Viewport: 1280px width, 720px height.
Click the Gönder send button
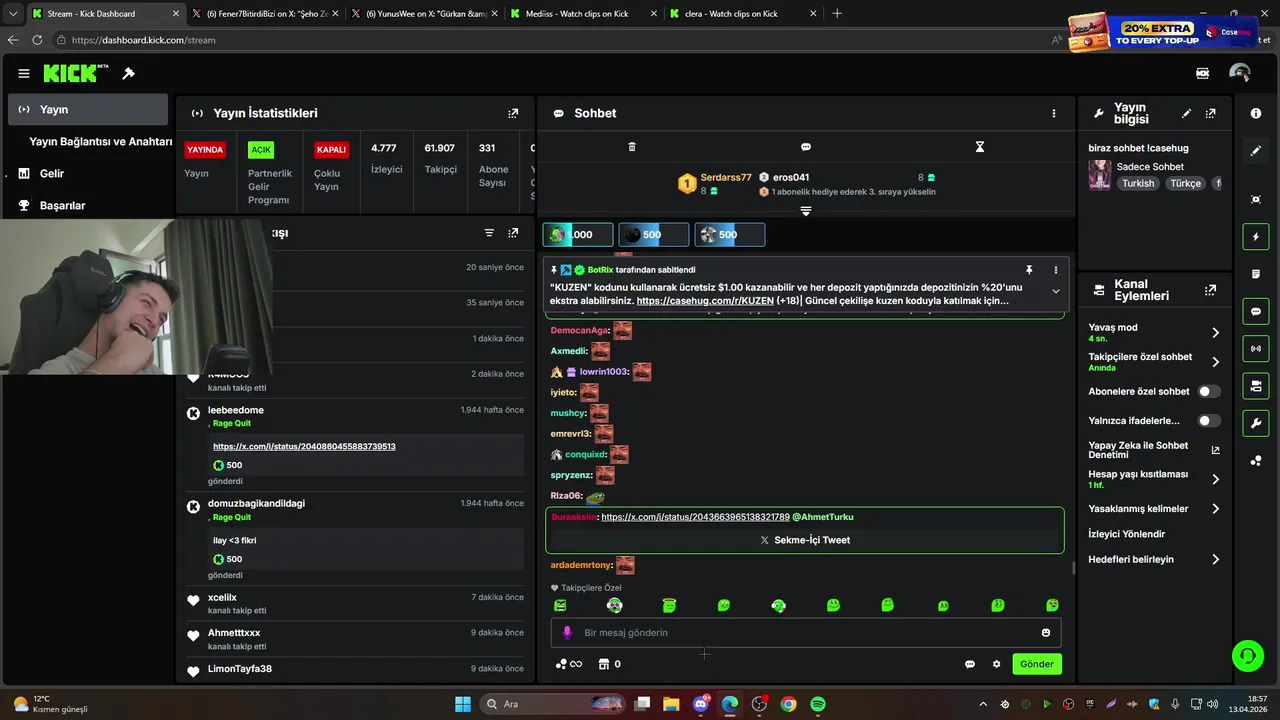point(1036,664)
